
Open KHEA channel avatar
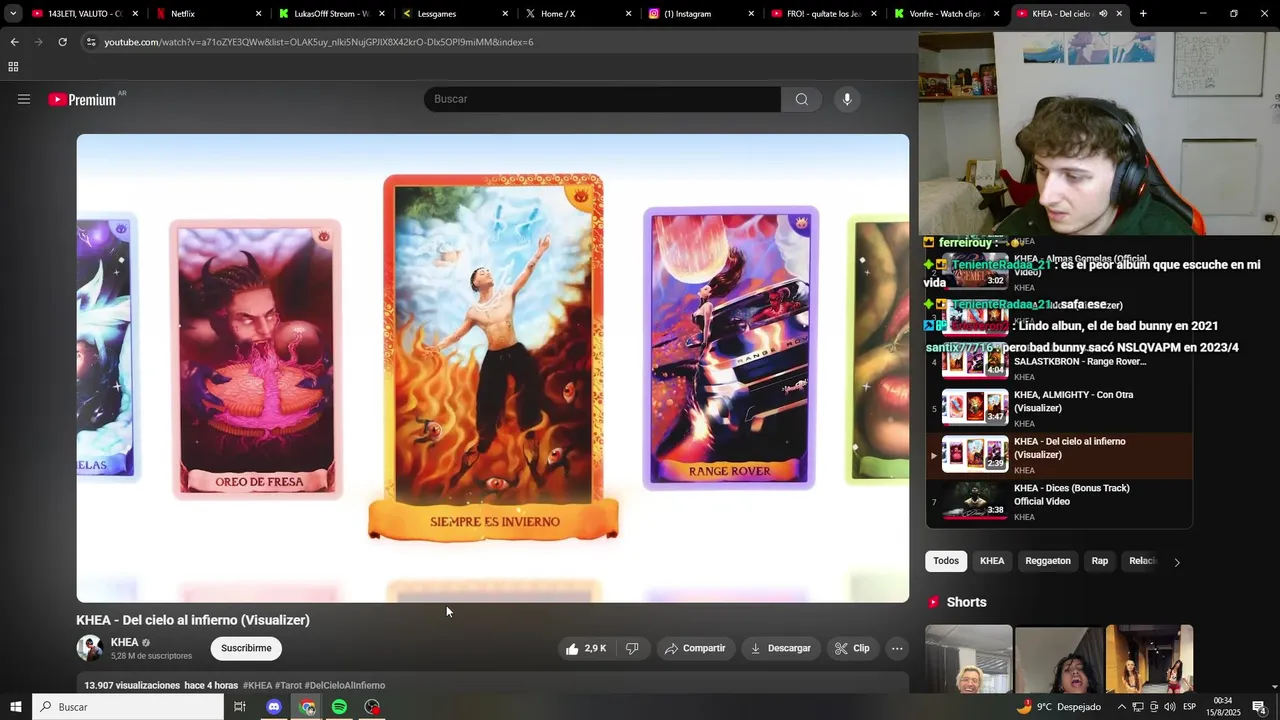point(90,648)
